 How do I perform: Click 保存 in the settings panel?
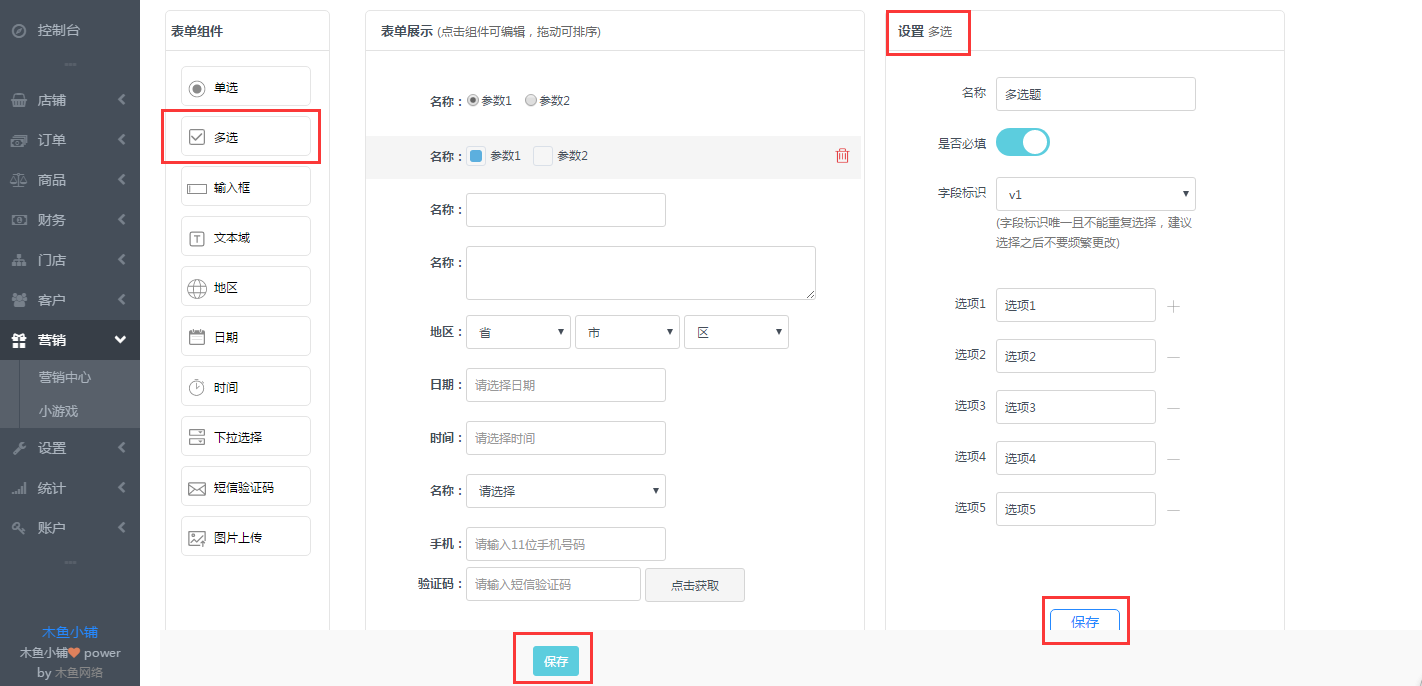coord(1084,622)
